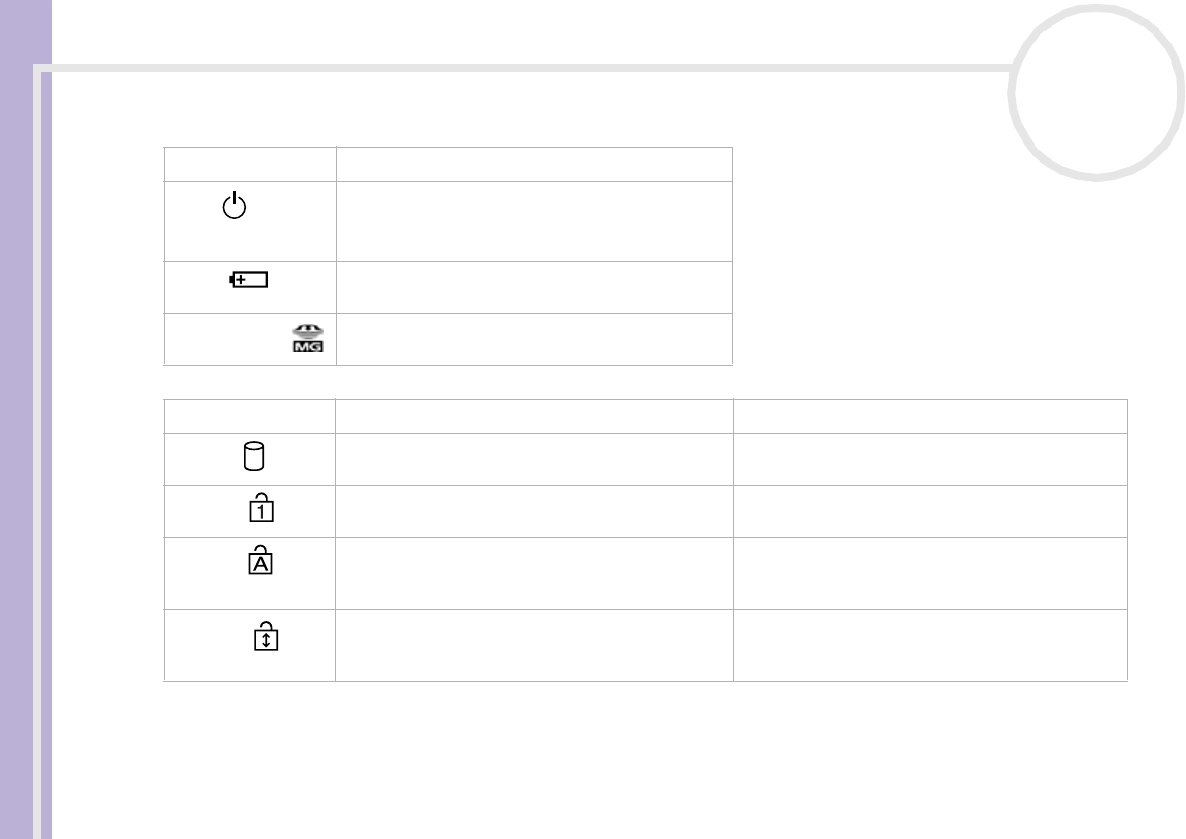Click the power indicator icon
The image size is (1186, 839).
[233, 207]
